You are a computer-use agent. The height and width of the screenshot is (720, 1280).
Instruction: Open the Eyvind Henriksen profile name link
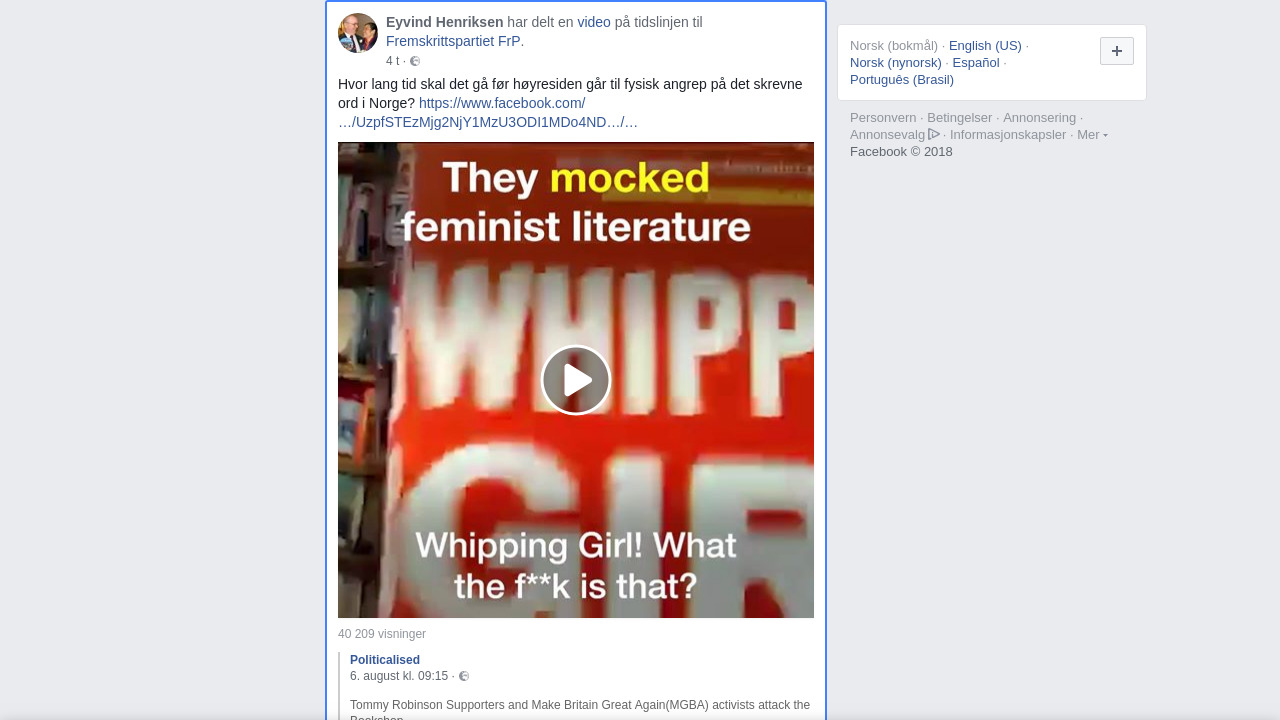(x=445, y=22)
